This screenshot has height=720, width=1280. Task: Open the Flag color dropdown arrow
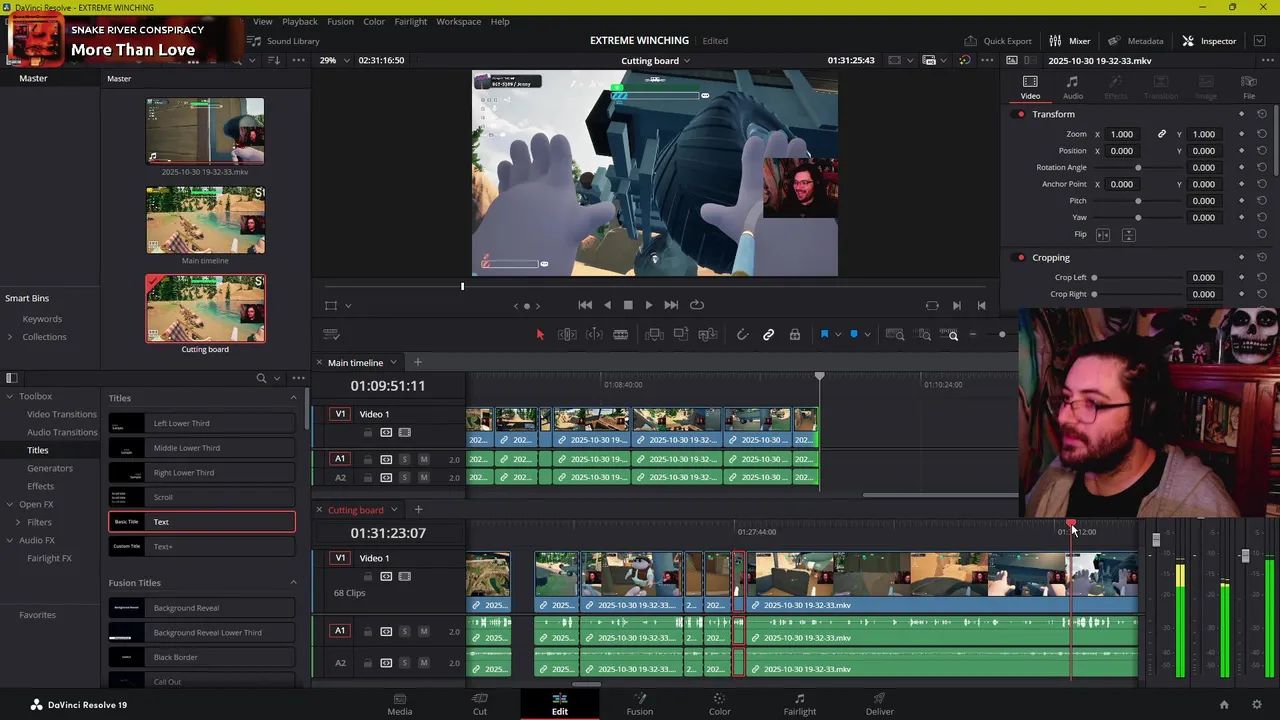coord(838,335)
